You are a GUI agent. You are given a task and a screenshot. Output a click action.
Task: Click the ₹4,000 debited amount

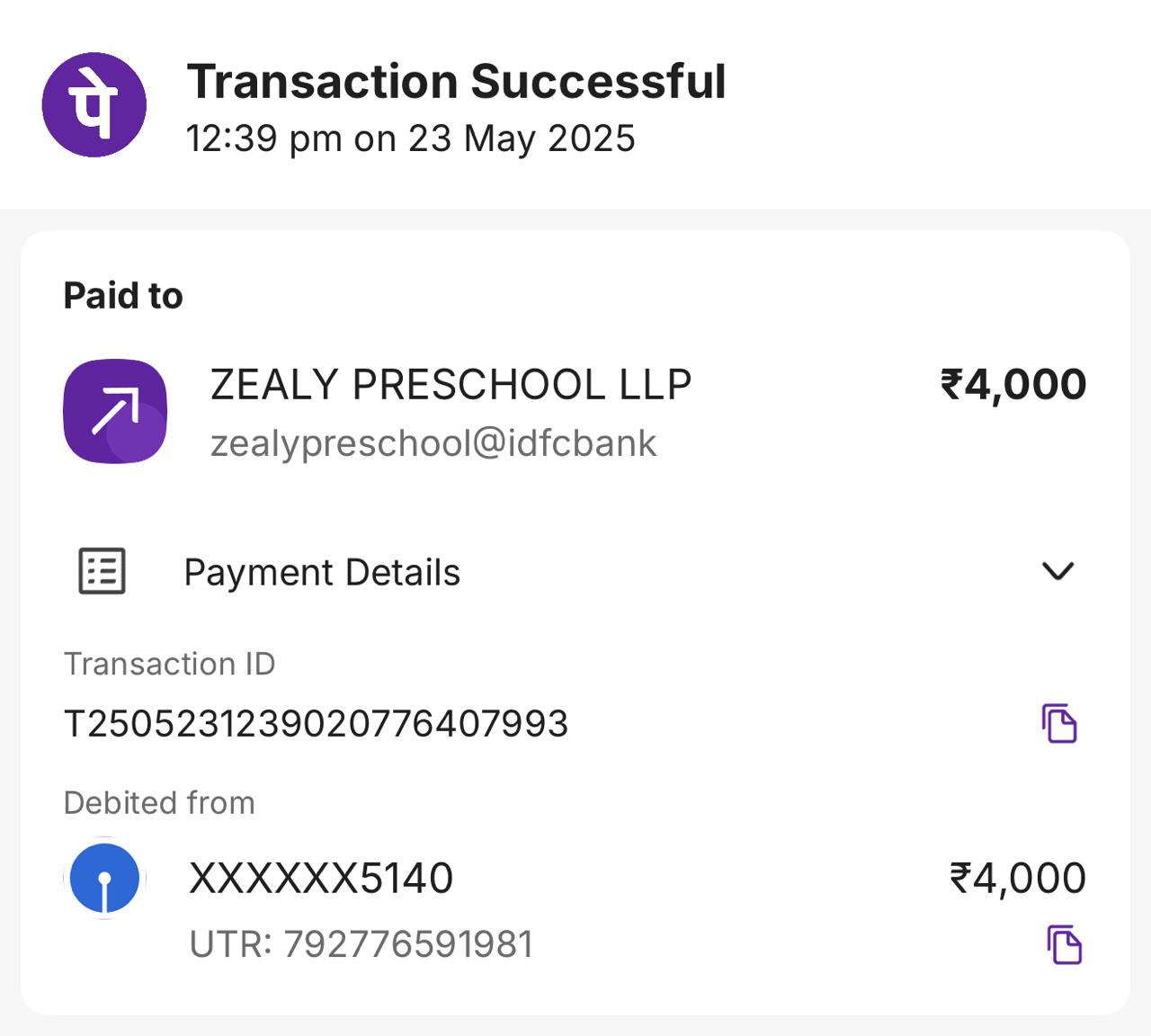(x=1018, y=879)
